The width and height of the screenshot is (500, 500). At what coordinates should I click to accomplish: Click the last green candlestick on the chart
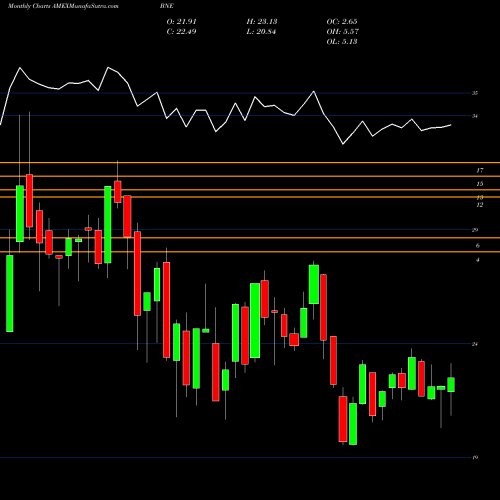(x=451, y=385)
